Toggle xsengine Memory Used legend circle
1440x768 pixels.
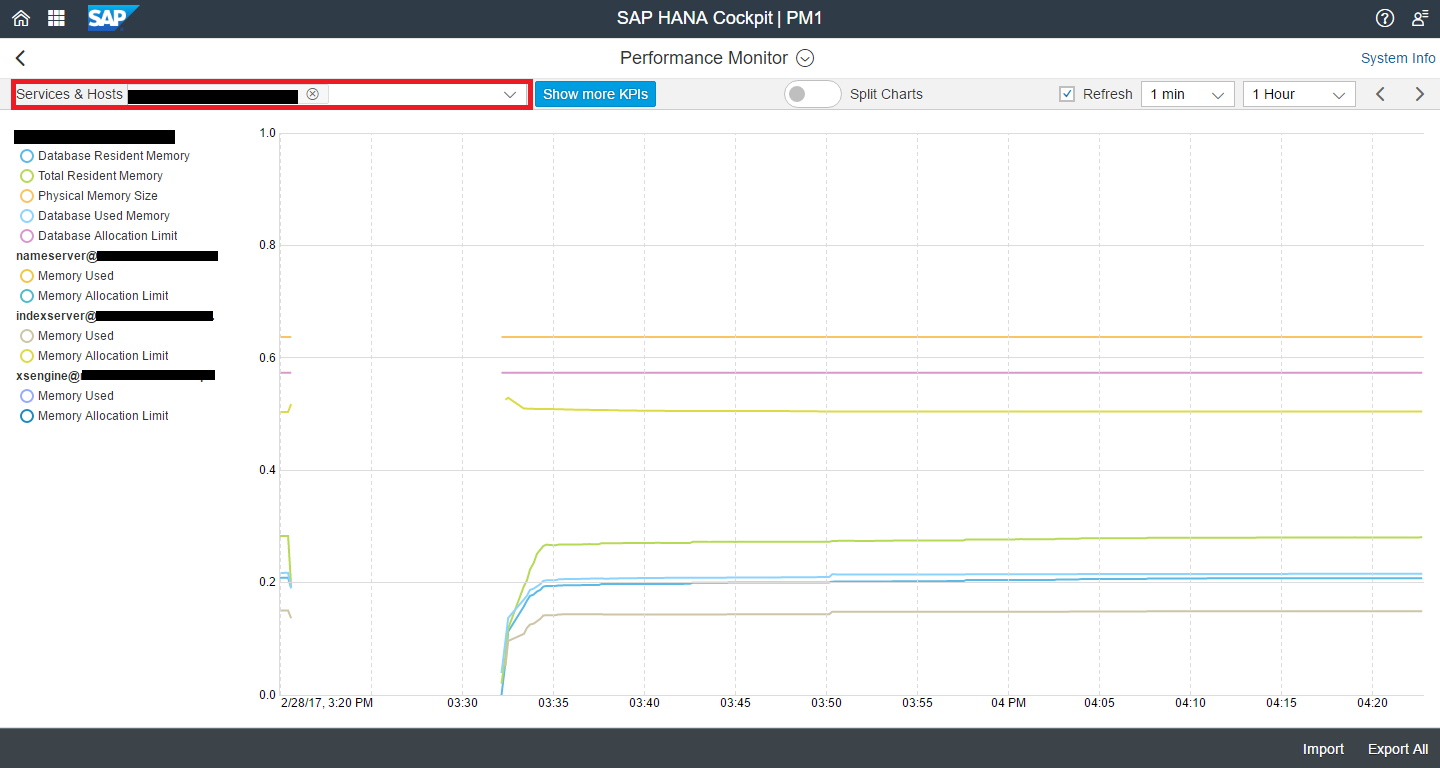click(x=27, y=396)
